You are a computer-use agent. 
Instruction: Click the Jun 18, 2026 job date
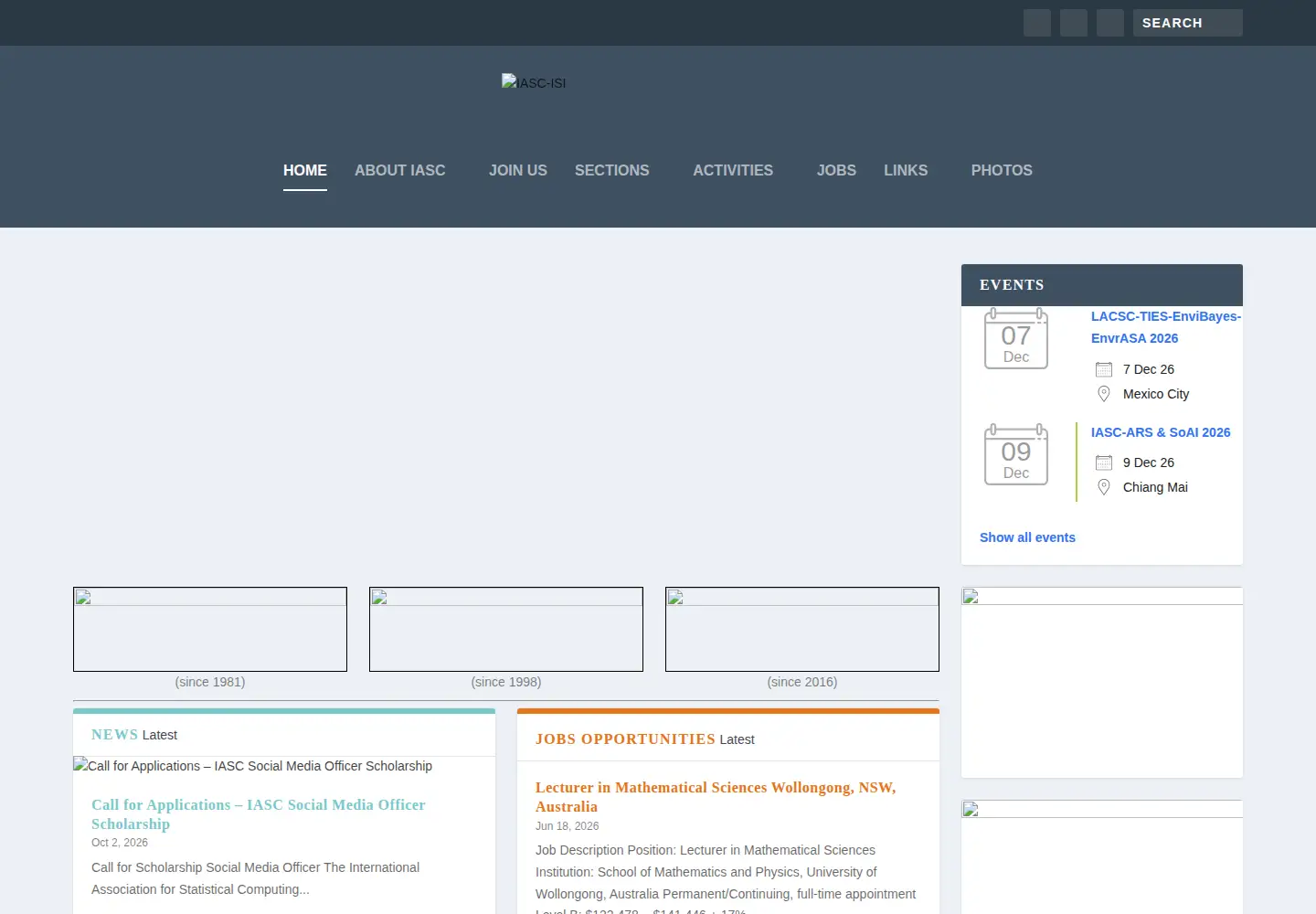click(x=568, y=826)
